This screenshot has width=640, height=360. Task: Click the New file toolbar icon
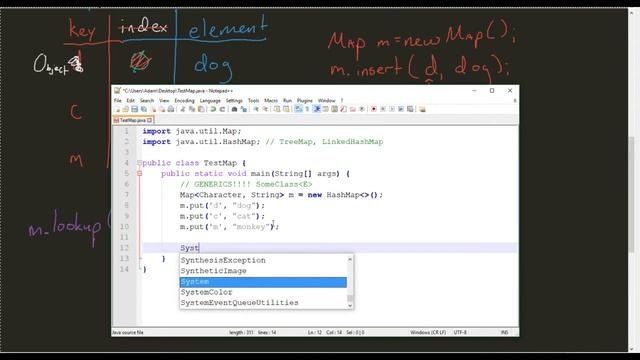(117, 109)
